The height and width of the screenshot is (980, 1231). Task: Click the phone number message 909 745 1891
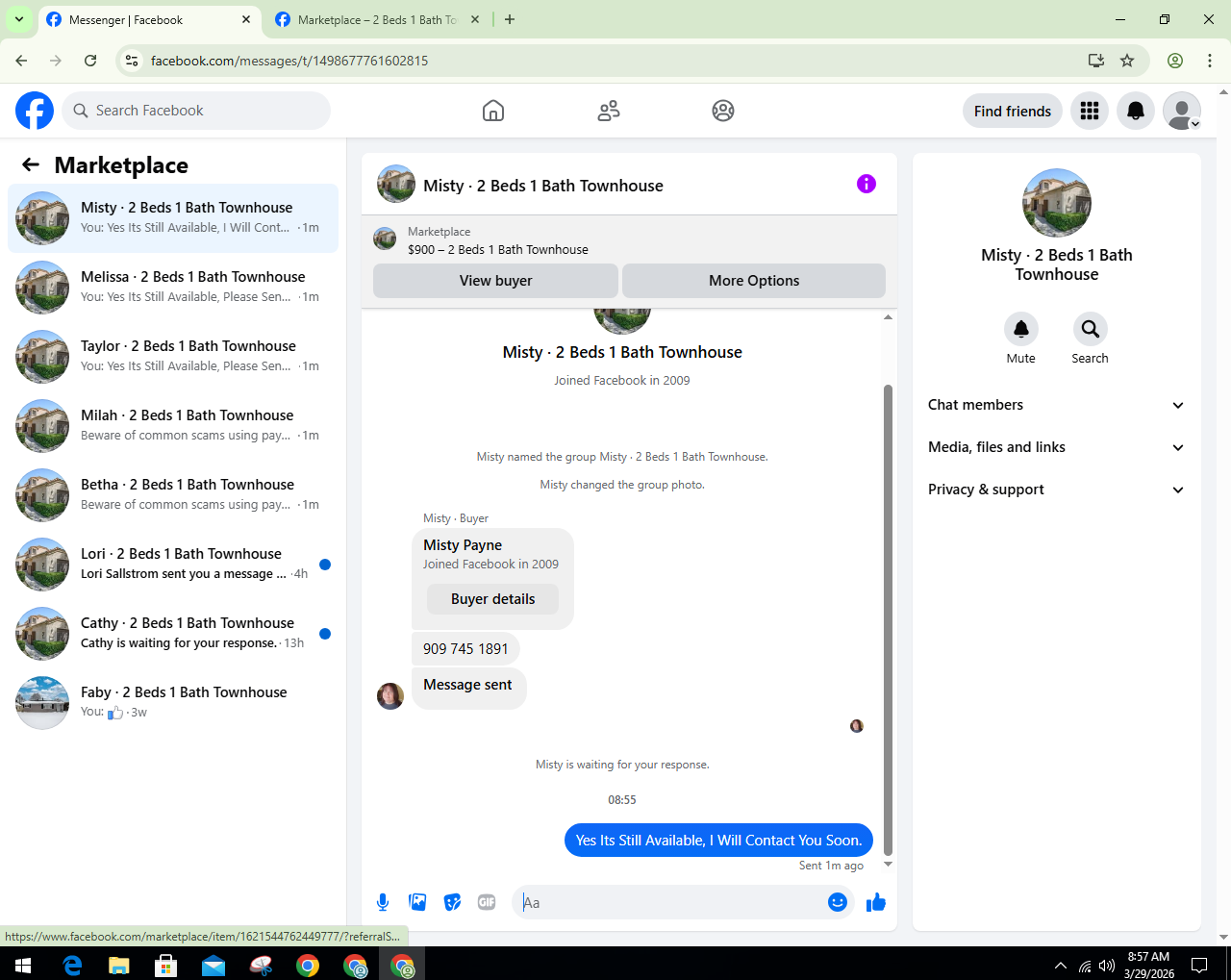[x=465, y=649]
